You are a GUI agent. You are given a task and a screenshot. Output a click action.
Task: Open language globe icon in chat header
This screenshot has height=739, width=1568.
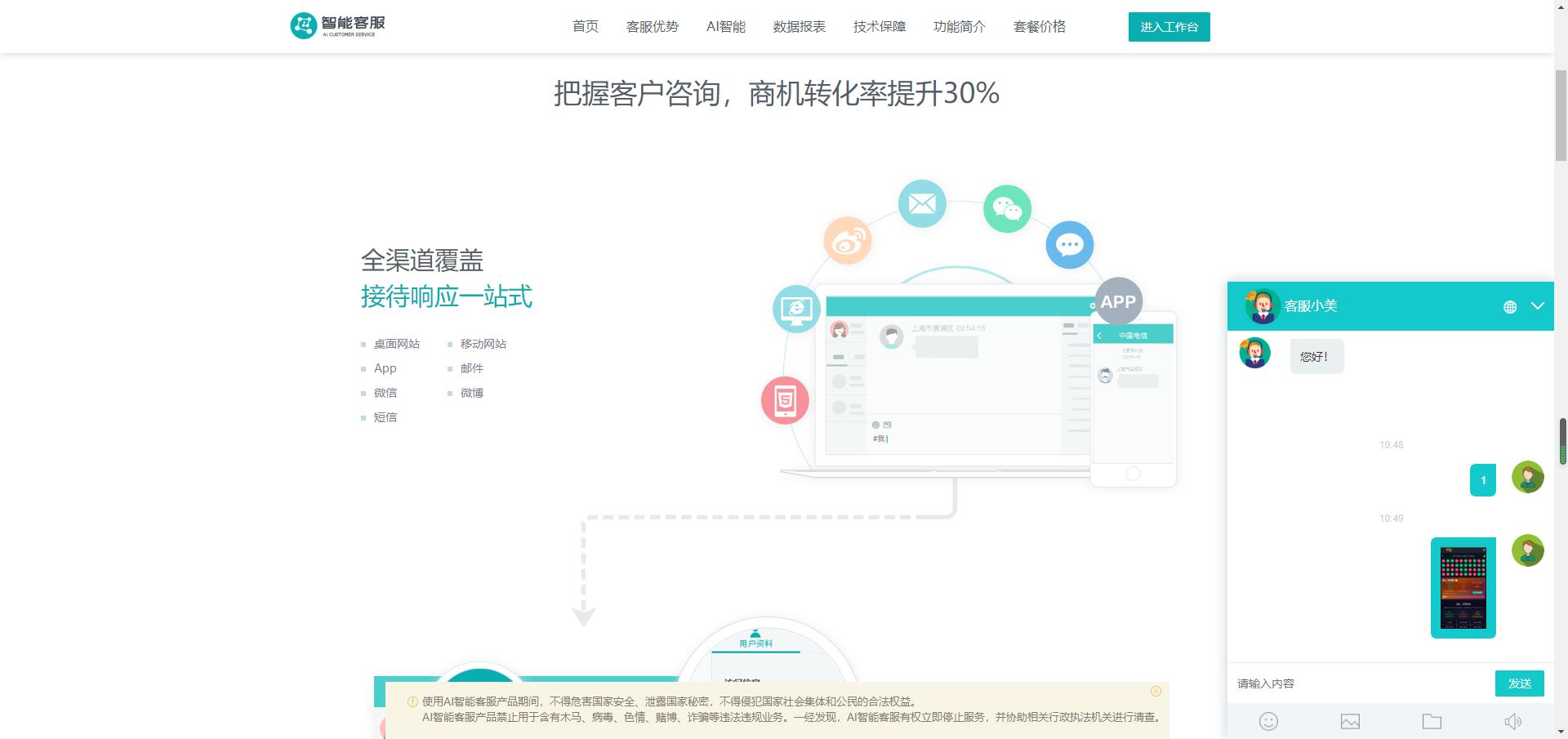[1510, 307]
